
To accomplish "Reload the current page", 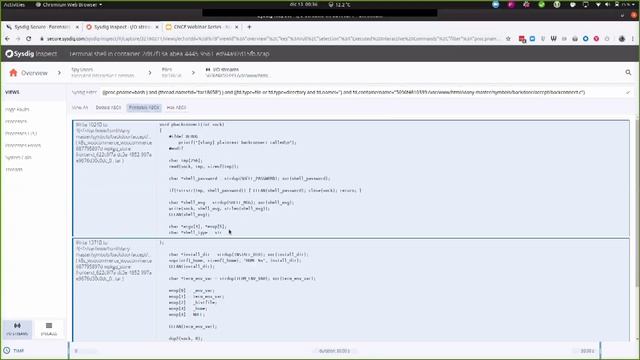I will 29,39.
